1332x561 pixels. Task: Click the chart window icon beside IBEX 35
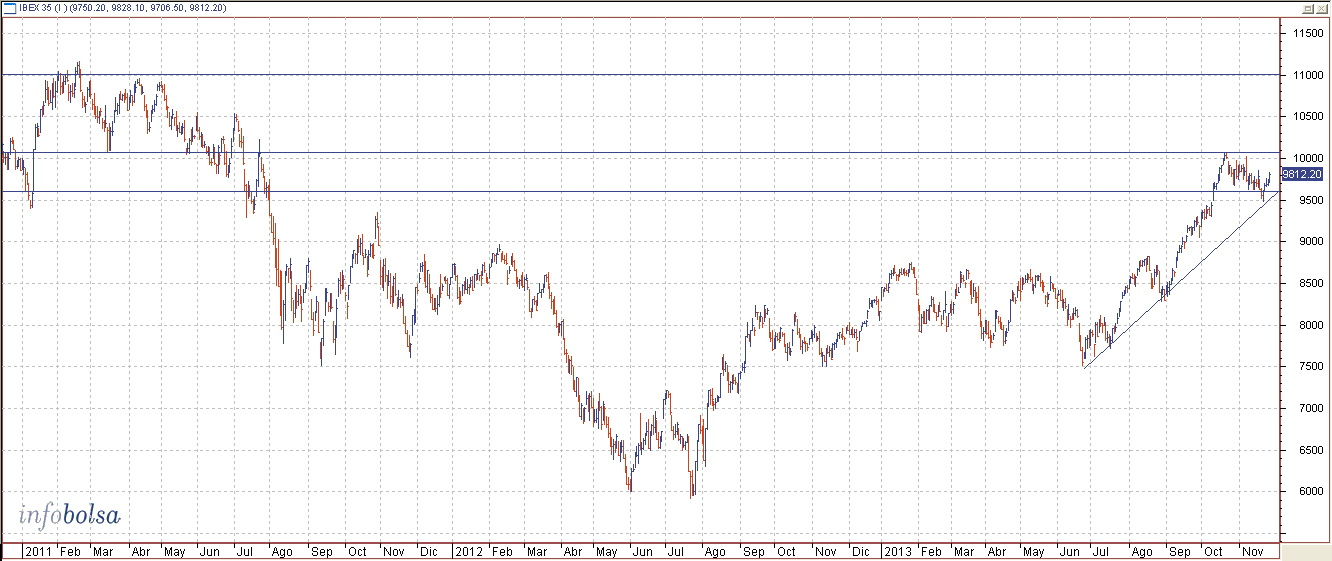(10, 8)
